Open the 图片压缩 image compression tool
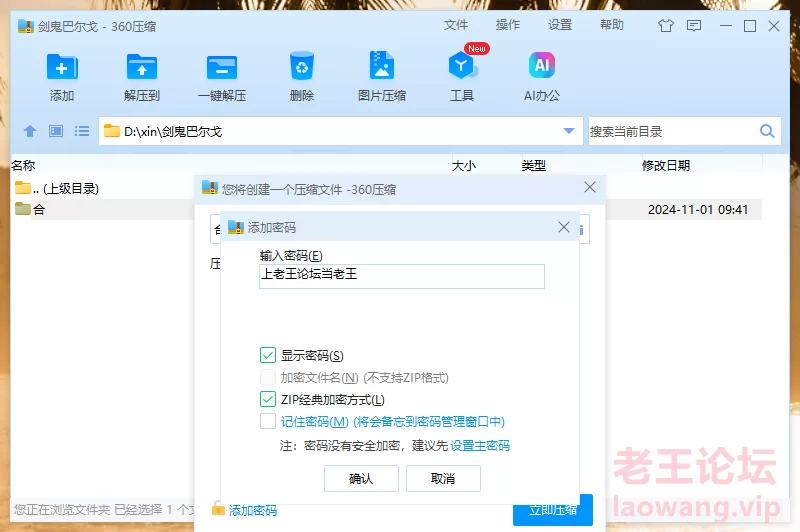 (x=382, y=68)
